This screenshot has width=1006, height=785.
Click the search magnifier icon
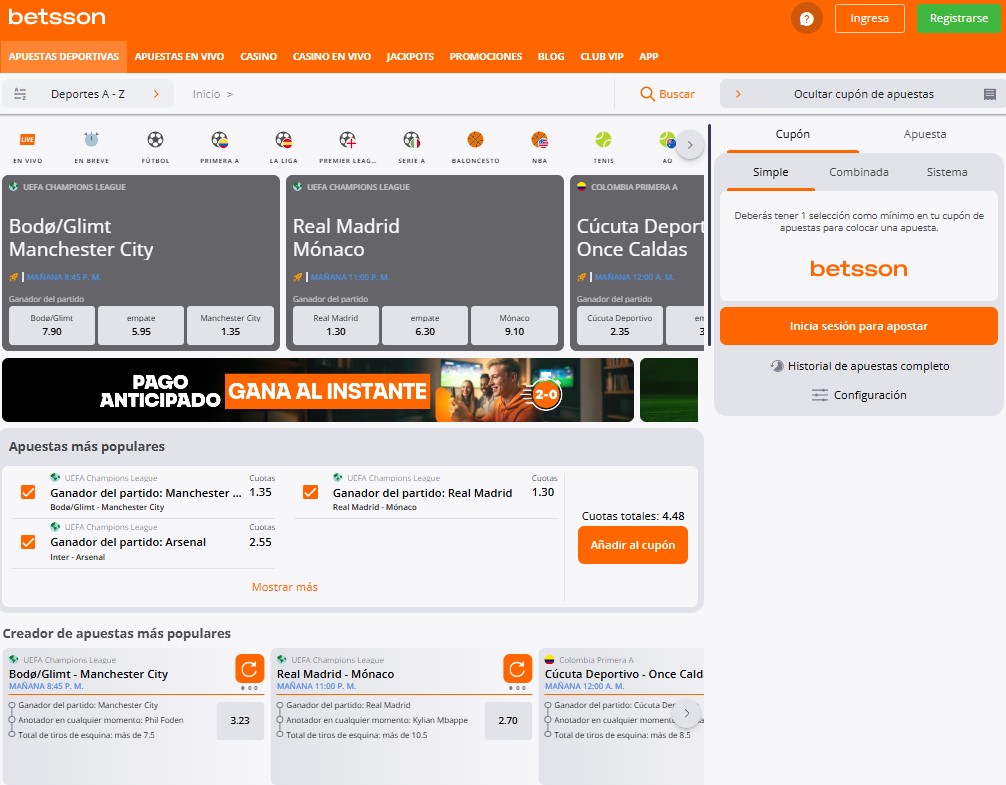click(647, 94)
